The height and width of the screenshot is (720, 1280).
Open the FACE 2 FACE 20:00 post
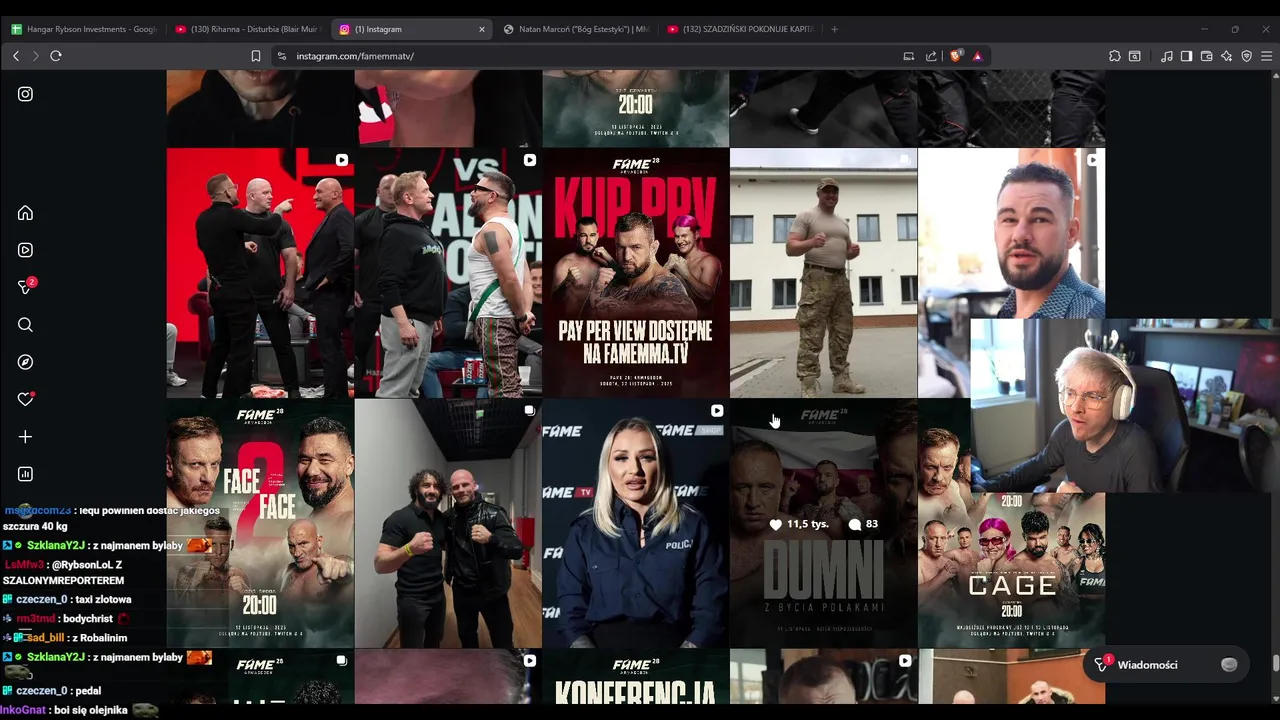pyautogui.click(x=260, y=524)
